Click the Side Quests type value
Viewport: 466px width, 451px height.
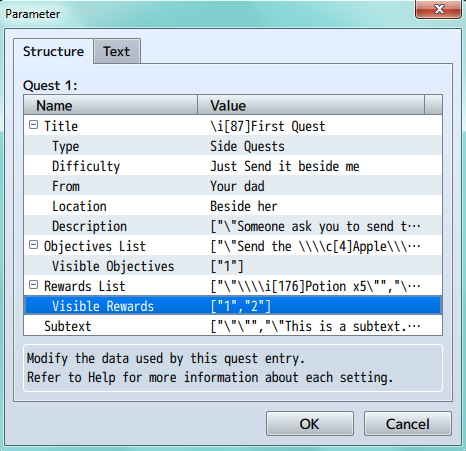pos(247,146)
